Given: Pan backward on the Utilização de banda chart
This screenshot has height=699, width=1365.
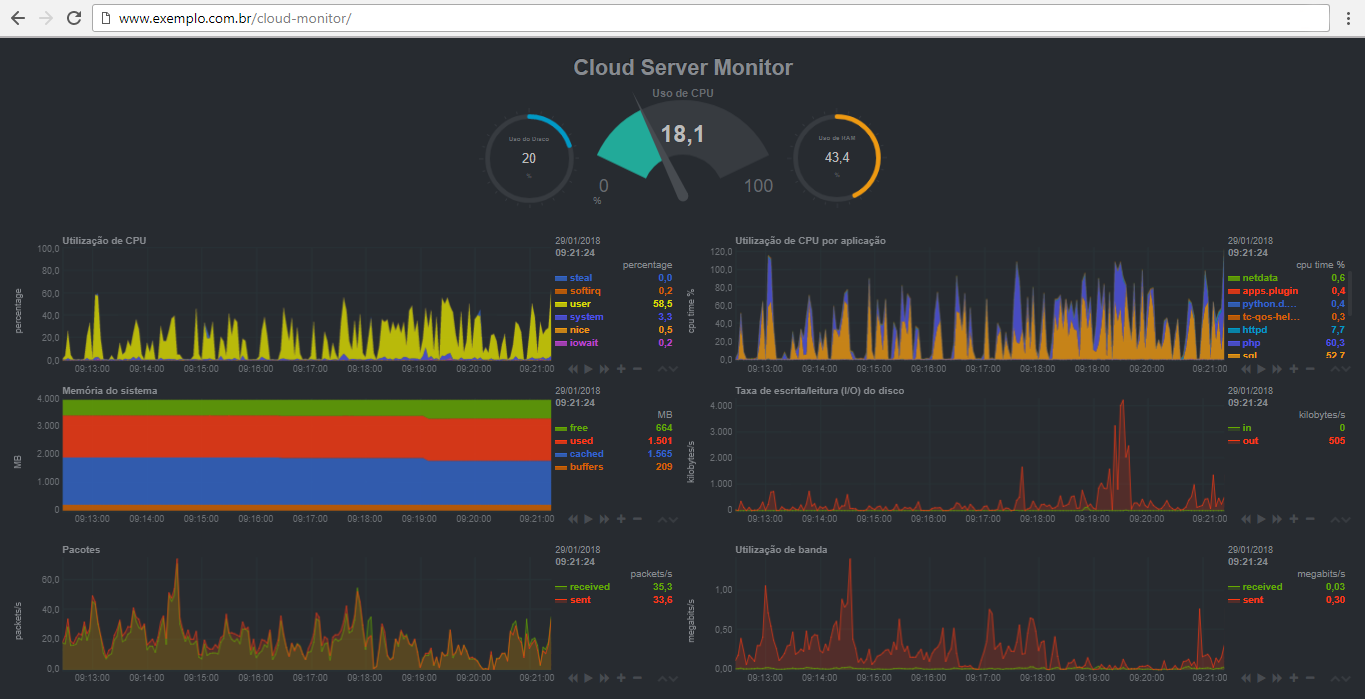Looking at the screenshot, I should [x=1247, y=678].
